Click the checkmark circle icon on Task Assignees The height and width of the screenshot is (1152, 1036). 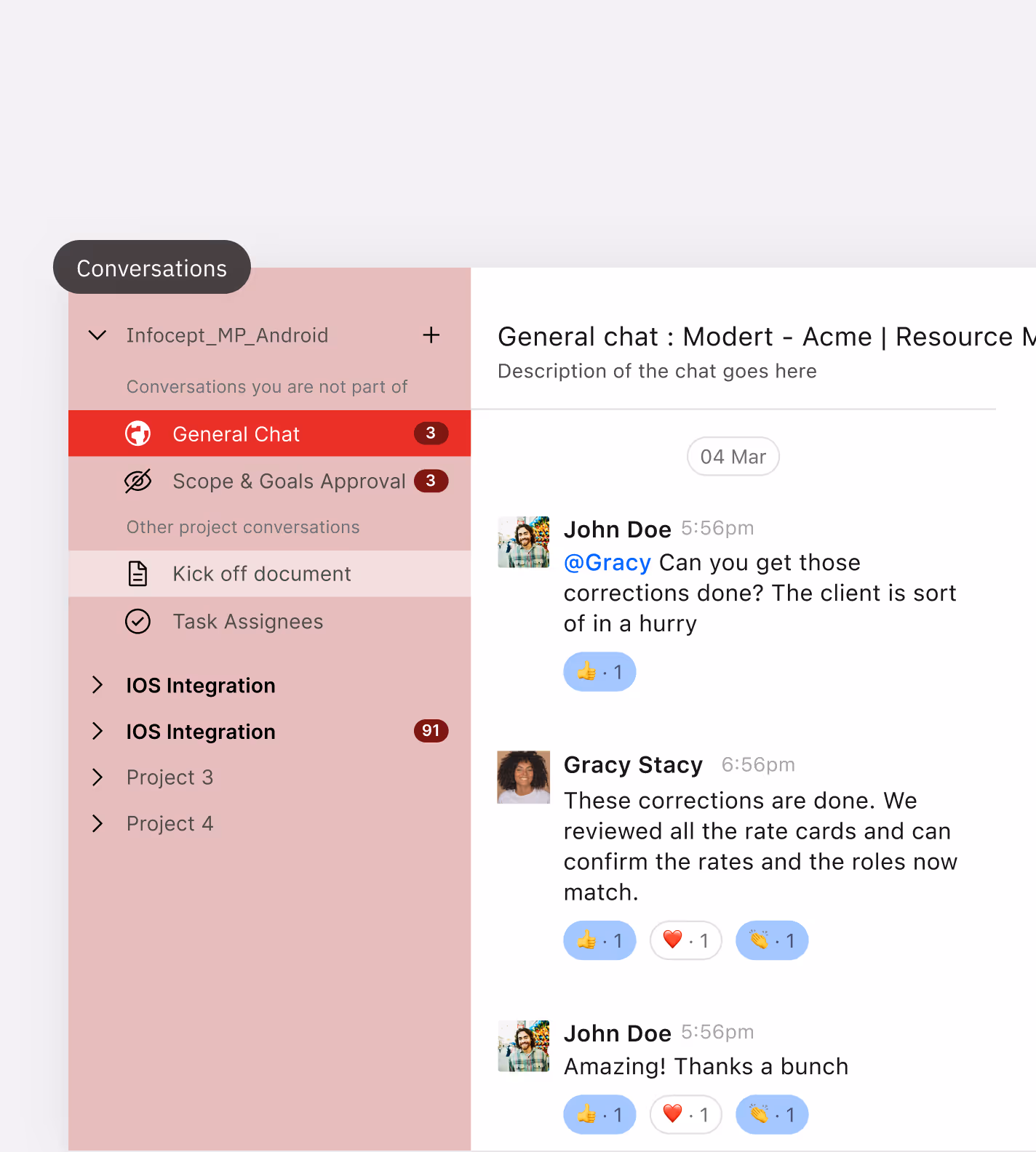point(138,622)
